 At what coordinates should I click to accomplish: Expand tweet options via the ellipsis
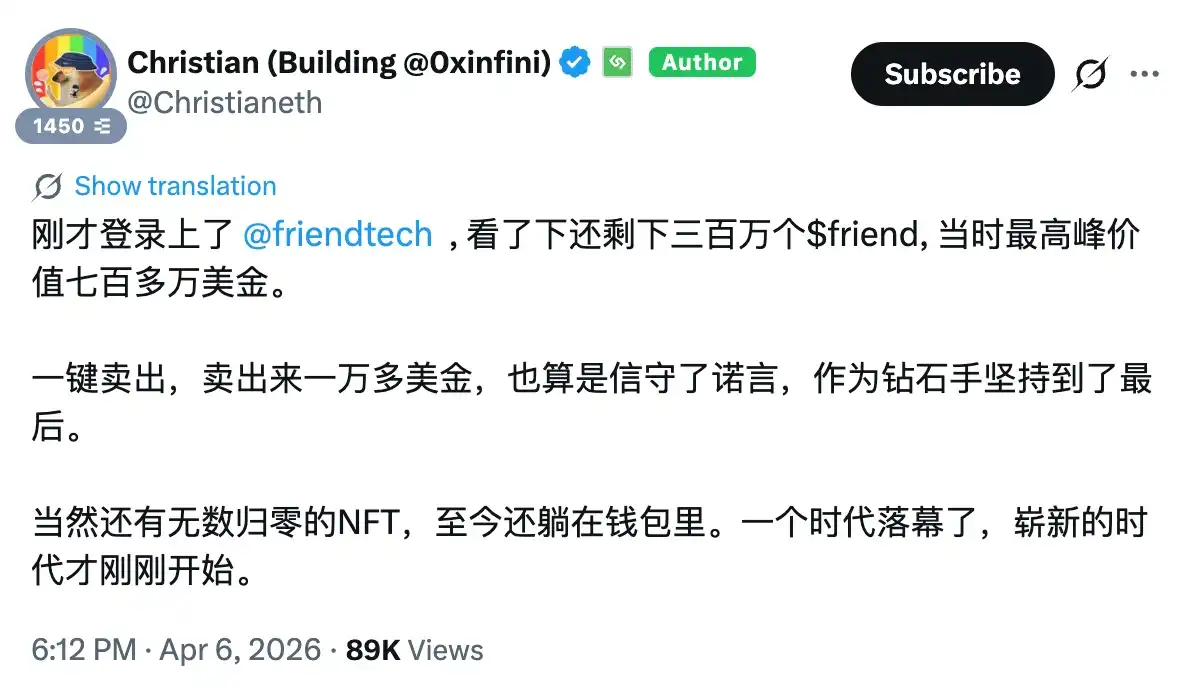(x=1145, y=73)
